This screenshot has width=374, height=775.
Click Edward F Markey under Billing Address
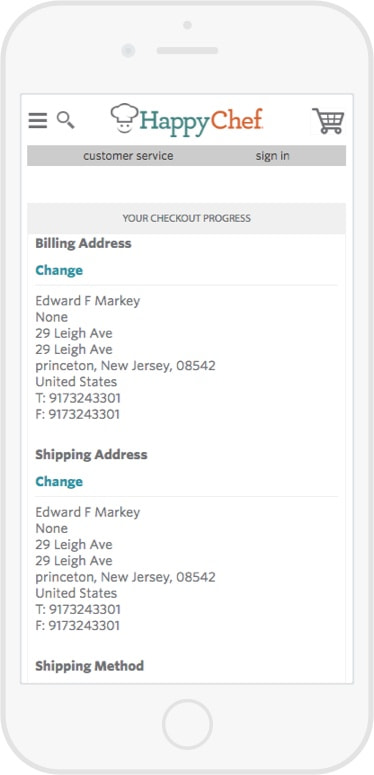coord(88,301)
